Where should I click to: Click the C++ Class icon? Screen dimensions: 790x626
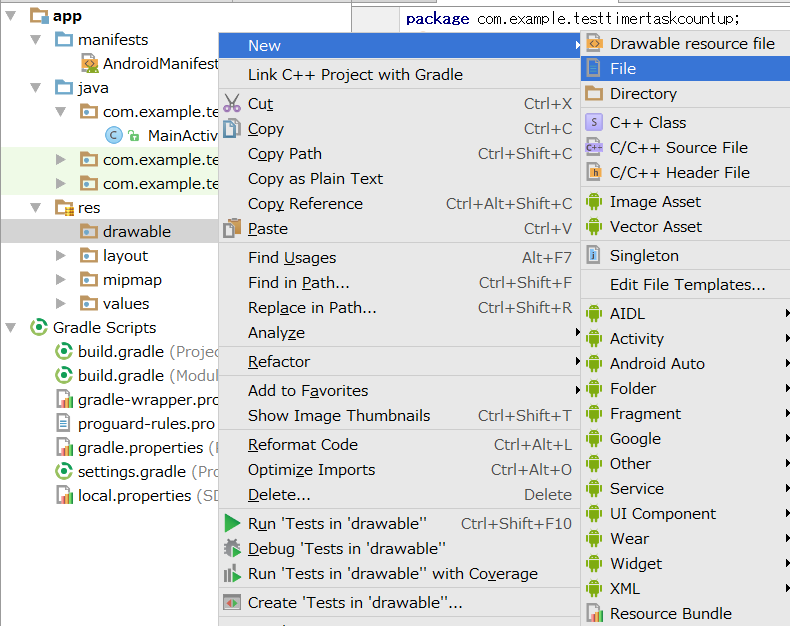[594, 122]
